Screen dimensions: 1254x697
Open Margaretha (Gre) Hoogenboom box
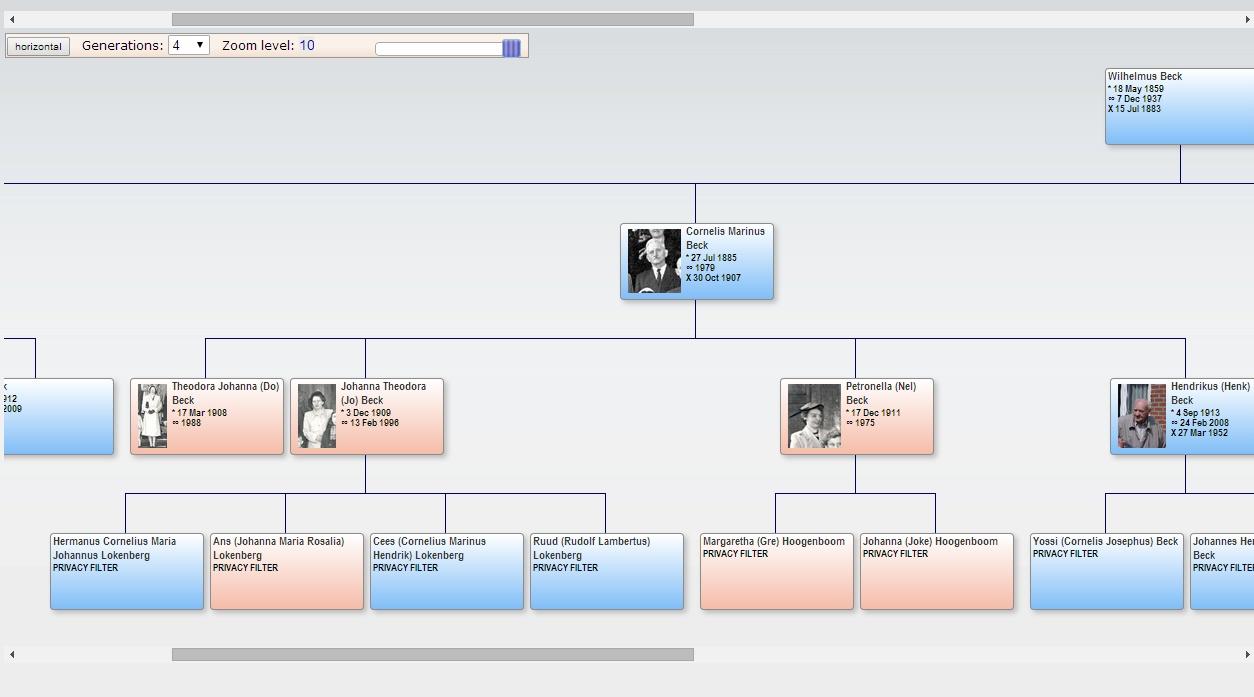pyautogui.click(x=777, y=571)
